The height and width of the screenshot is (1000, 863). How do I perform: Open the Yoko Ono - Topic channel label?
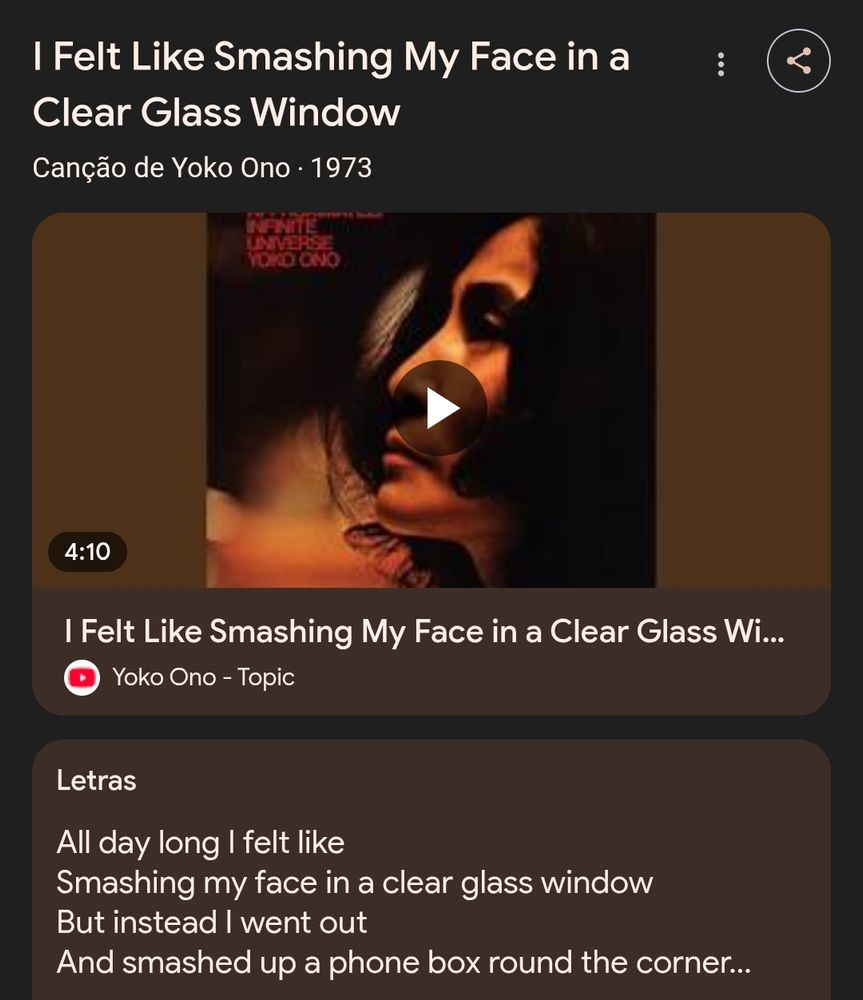[203, 677]
